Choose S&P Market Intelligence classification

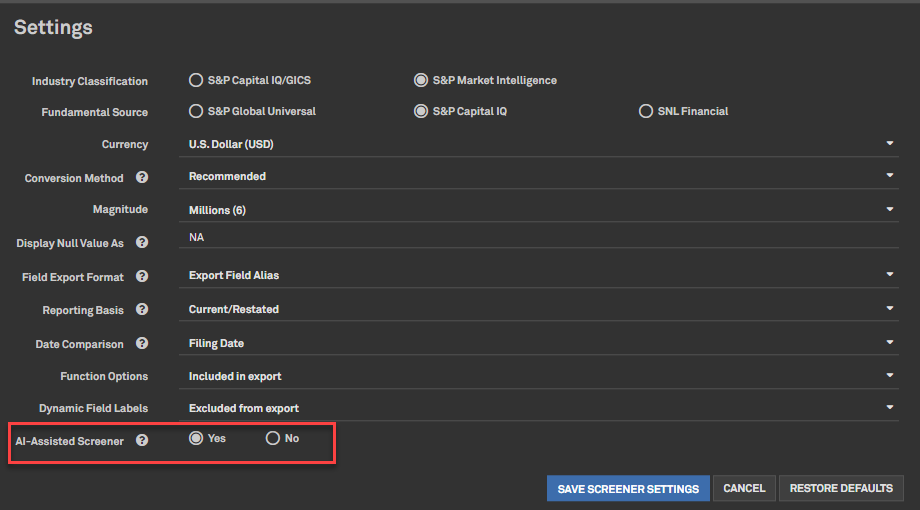(x=421, y=80)
